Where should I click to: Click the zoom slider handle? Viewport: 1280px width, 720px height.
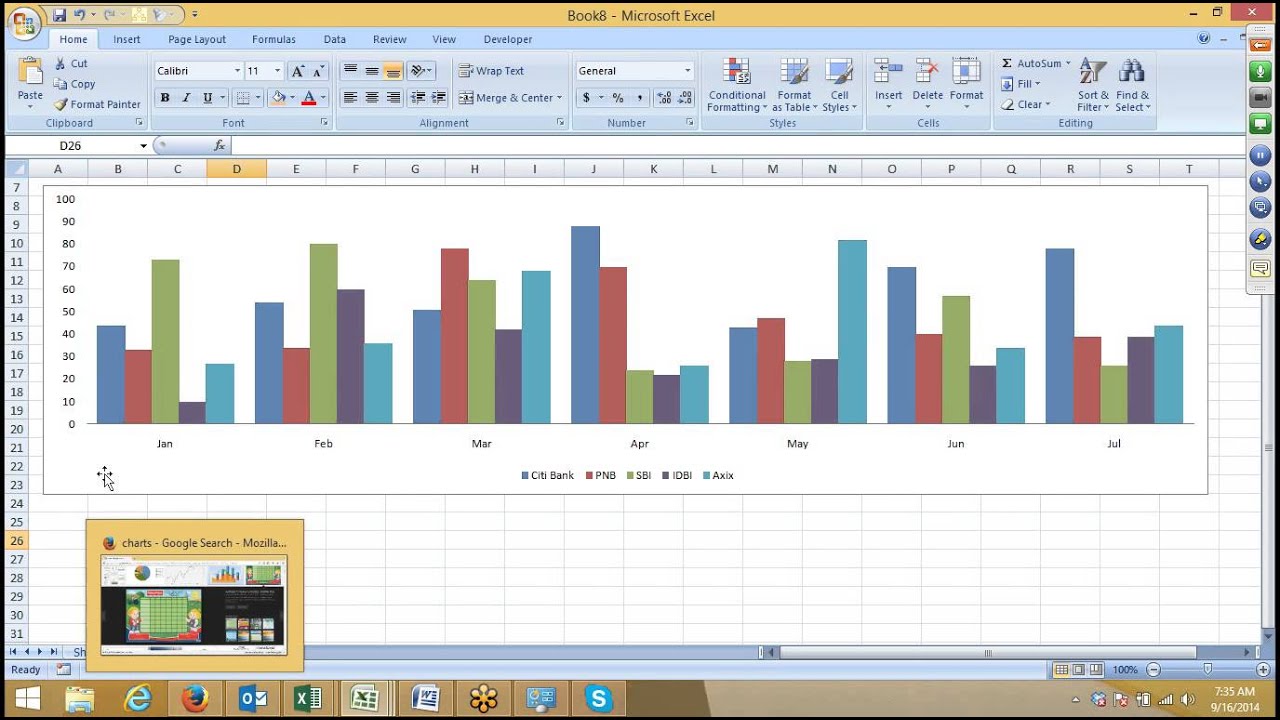(x=1208, y=670)
